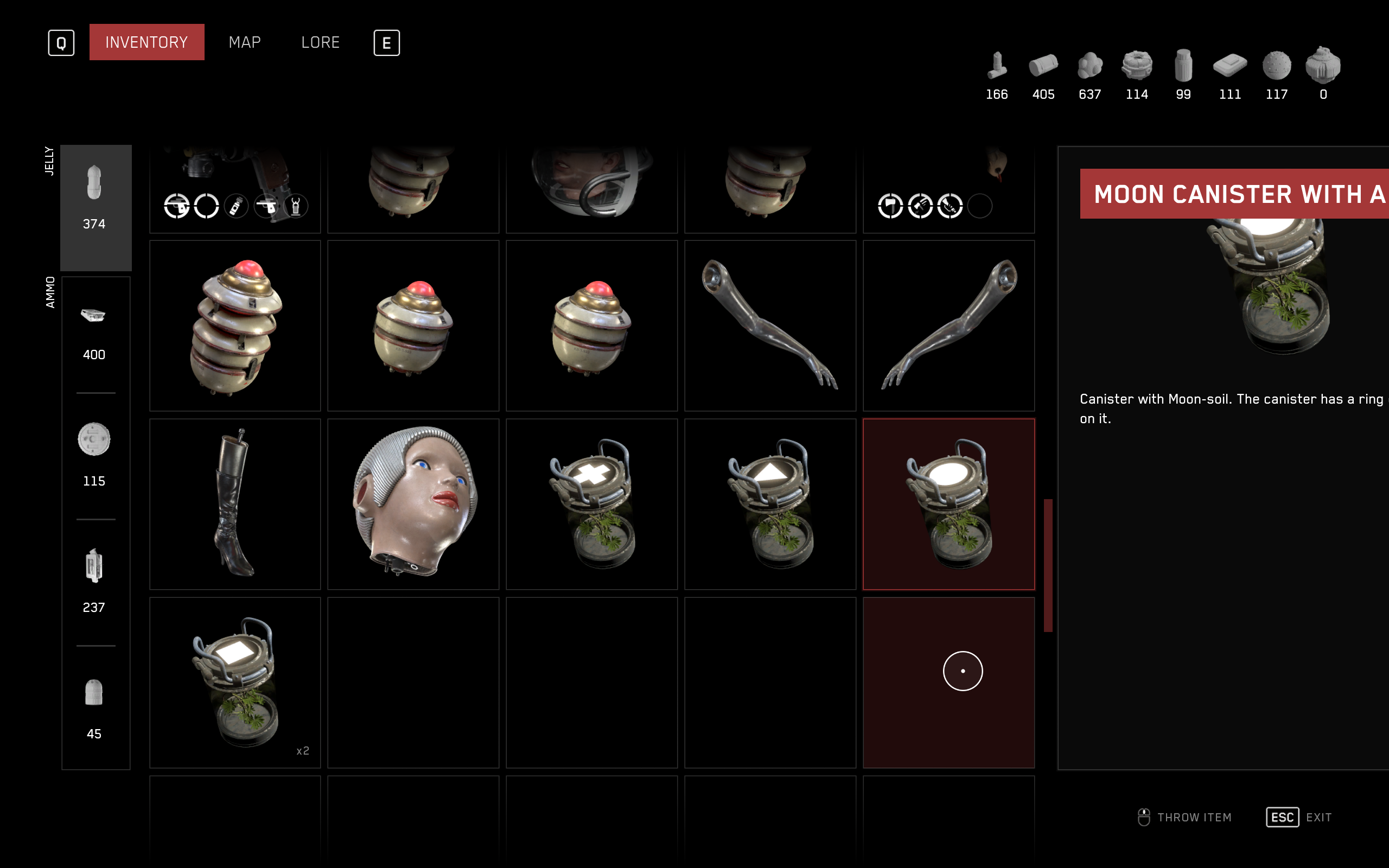Select the round ammo disc showing 115
The width and height of the screenshot is (1389, 868).
click(94, 439)
